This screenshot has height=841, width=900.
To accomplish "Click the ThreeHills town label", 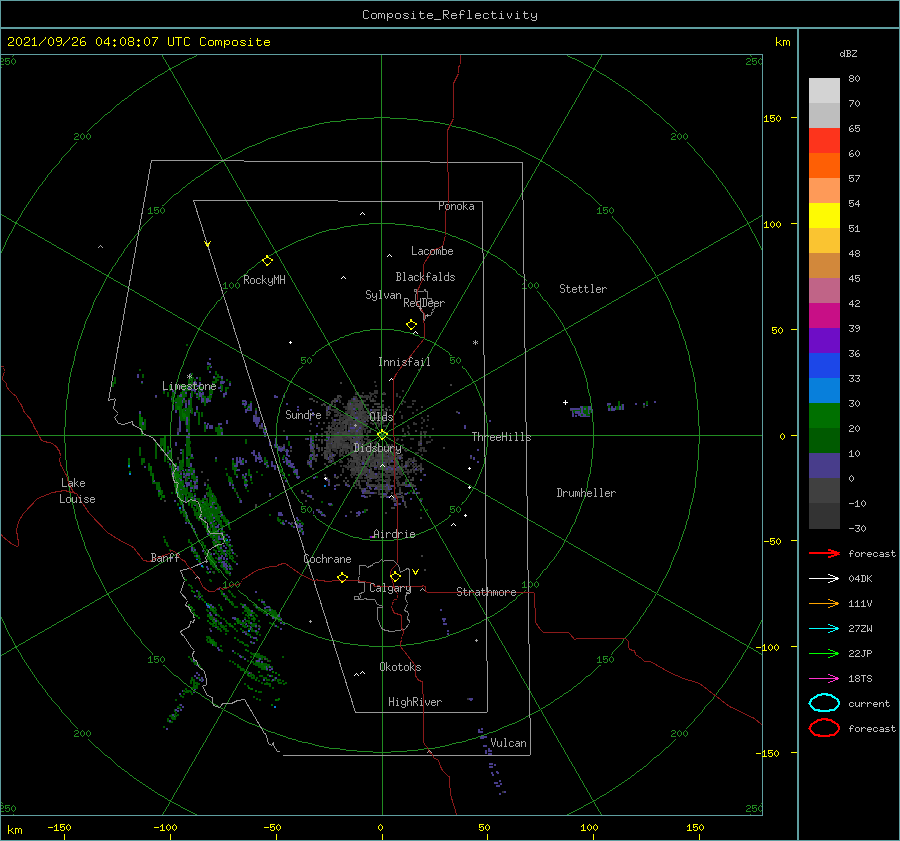I will (501, 437).
